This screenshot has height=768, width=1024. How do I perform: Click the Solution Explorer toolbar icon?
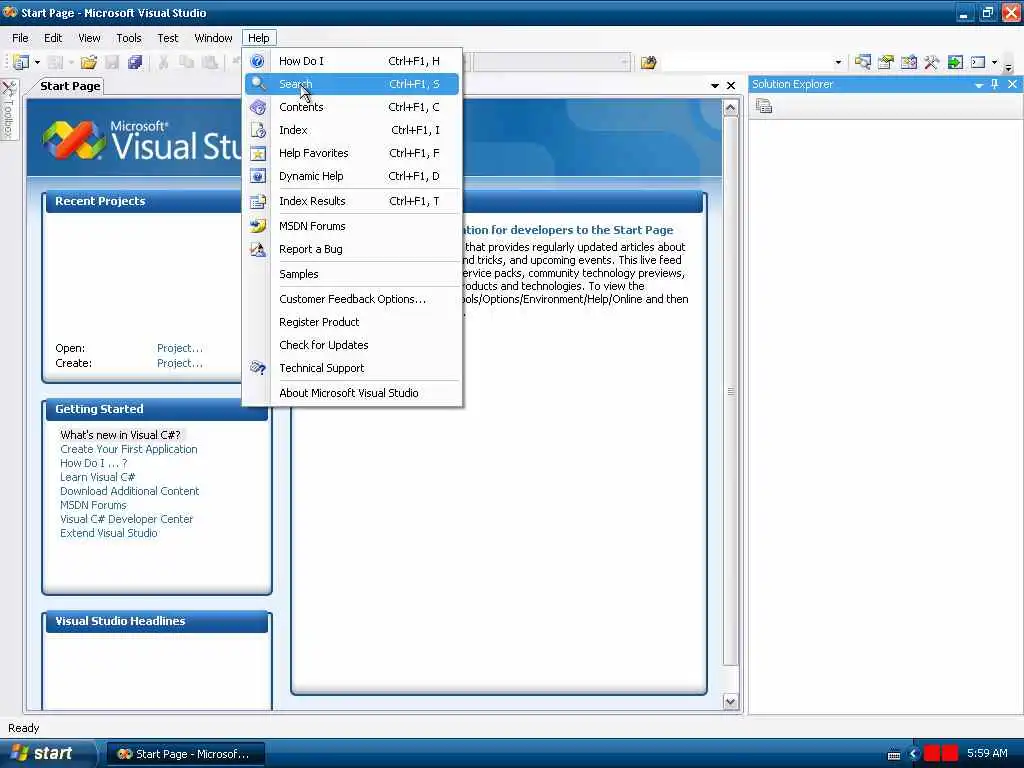(863, 62)
